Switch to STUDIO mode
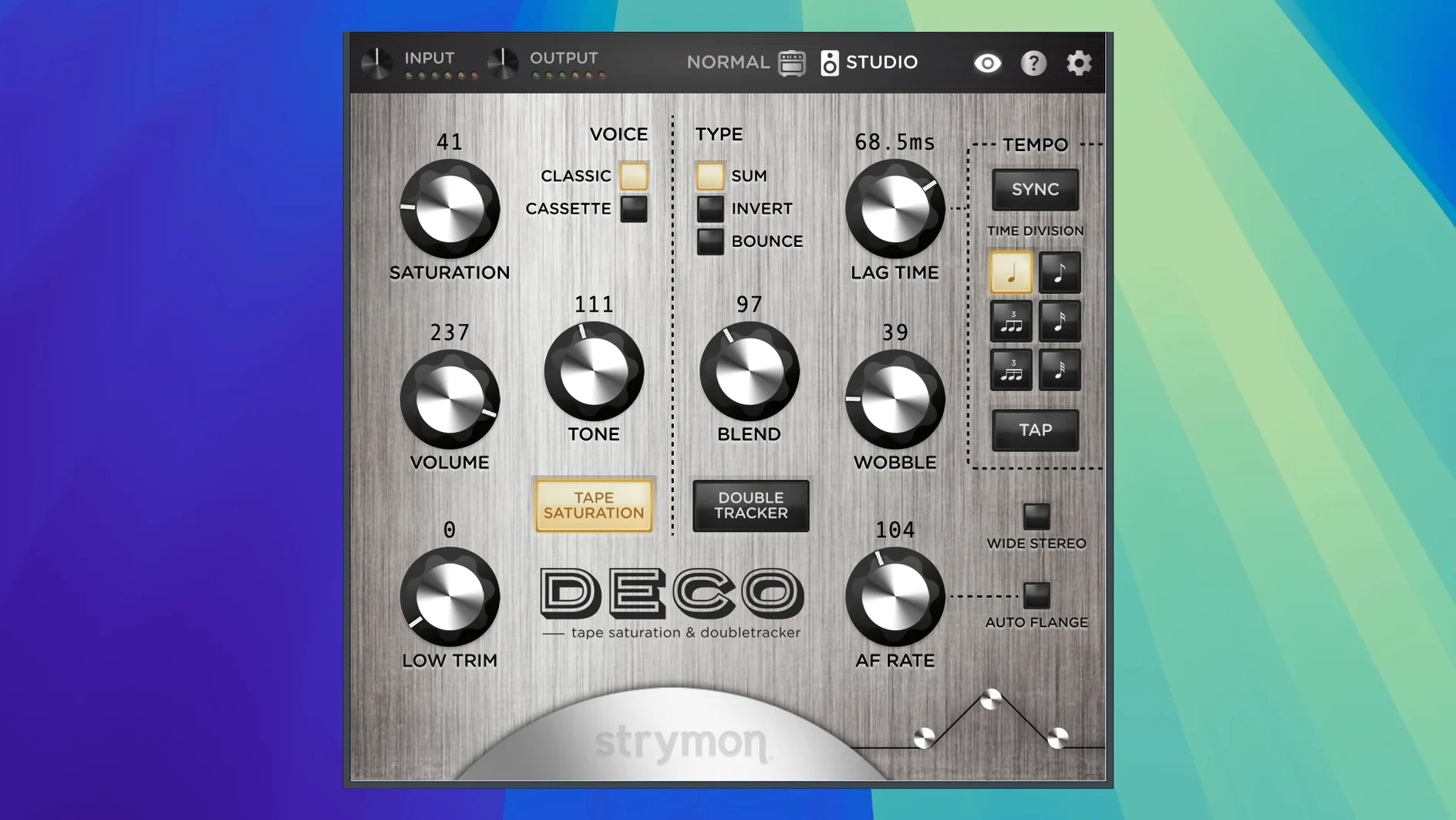Screen dimensions: 1456x820 tap(882, 62)
